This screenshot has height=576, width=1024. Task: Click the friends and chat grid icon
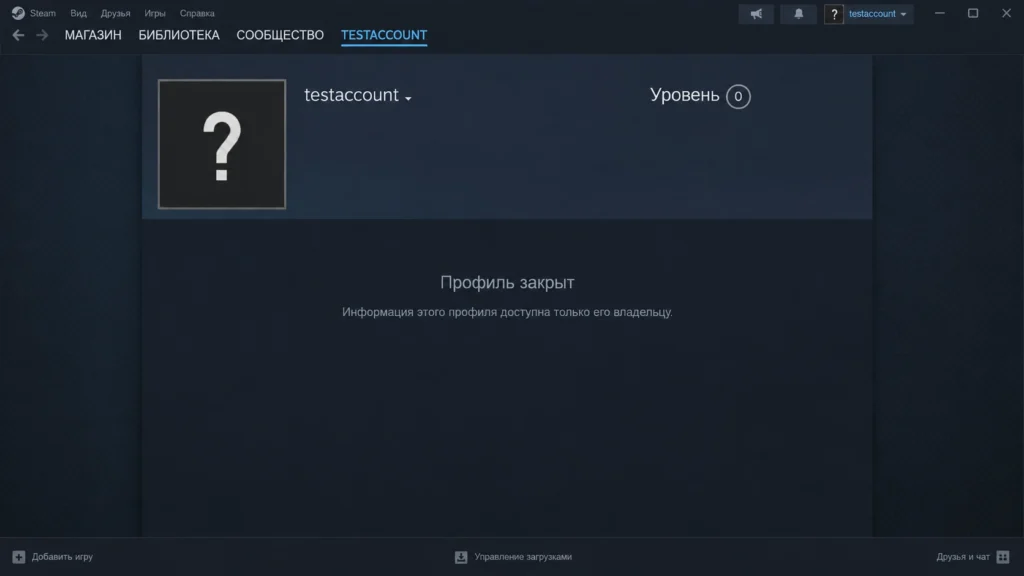1003,556
